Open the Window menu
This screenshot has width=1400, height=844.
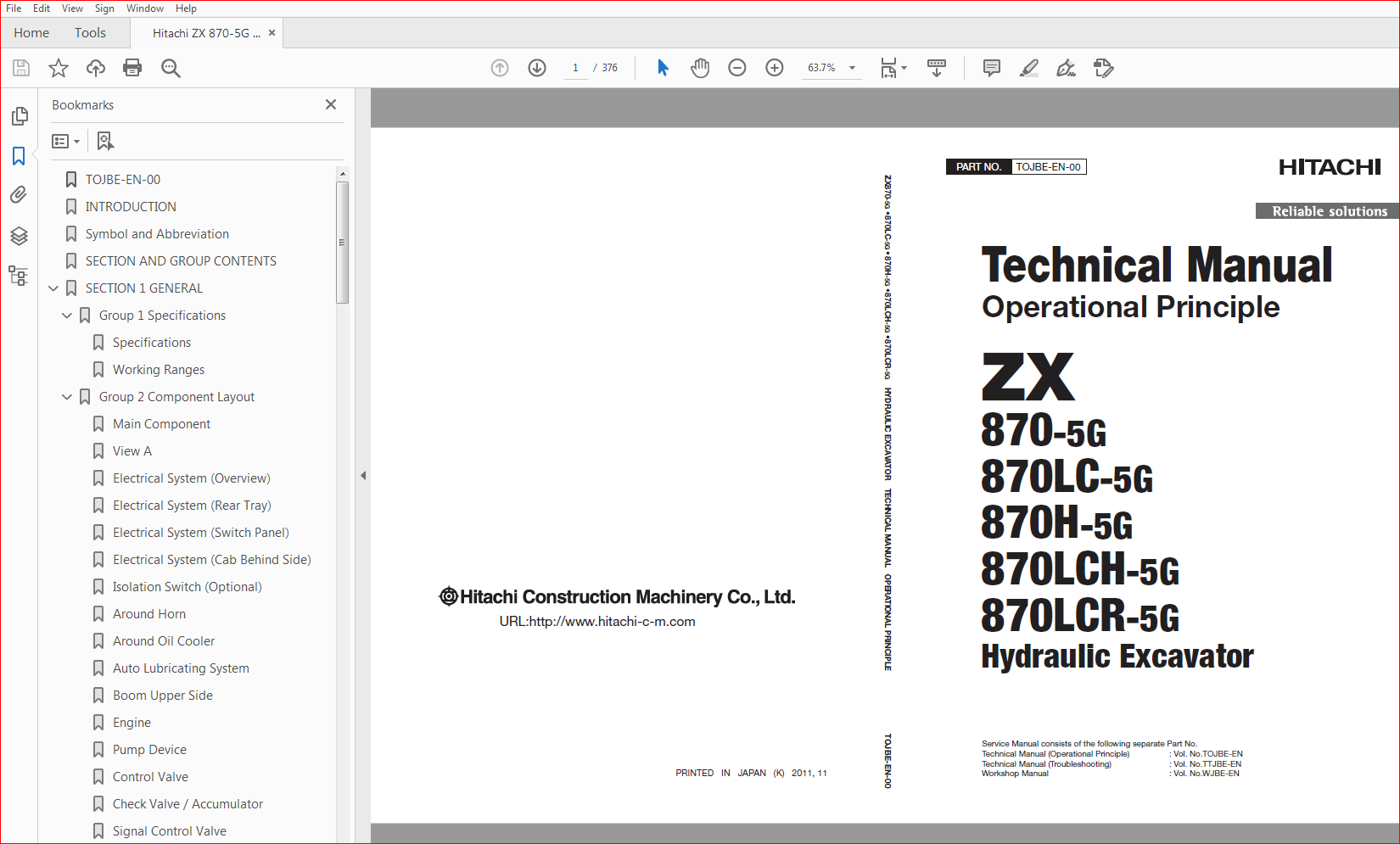[145, 8]
